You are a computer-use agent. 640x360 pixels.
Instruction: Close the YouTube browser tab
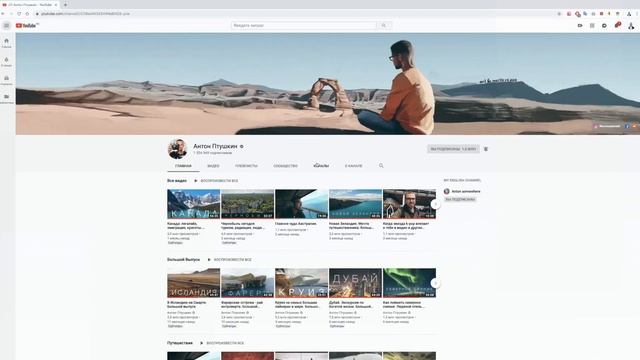56,4
